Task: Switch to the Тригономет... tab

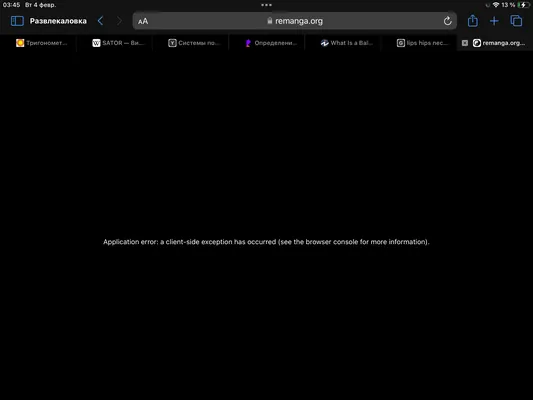Action: pyautogui.click(x=41, y=43)
